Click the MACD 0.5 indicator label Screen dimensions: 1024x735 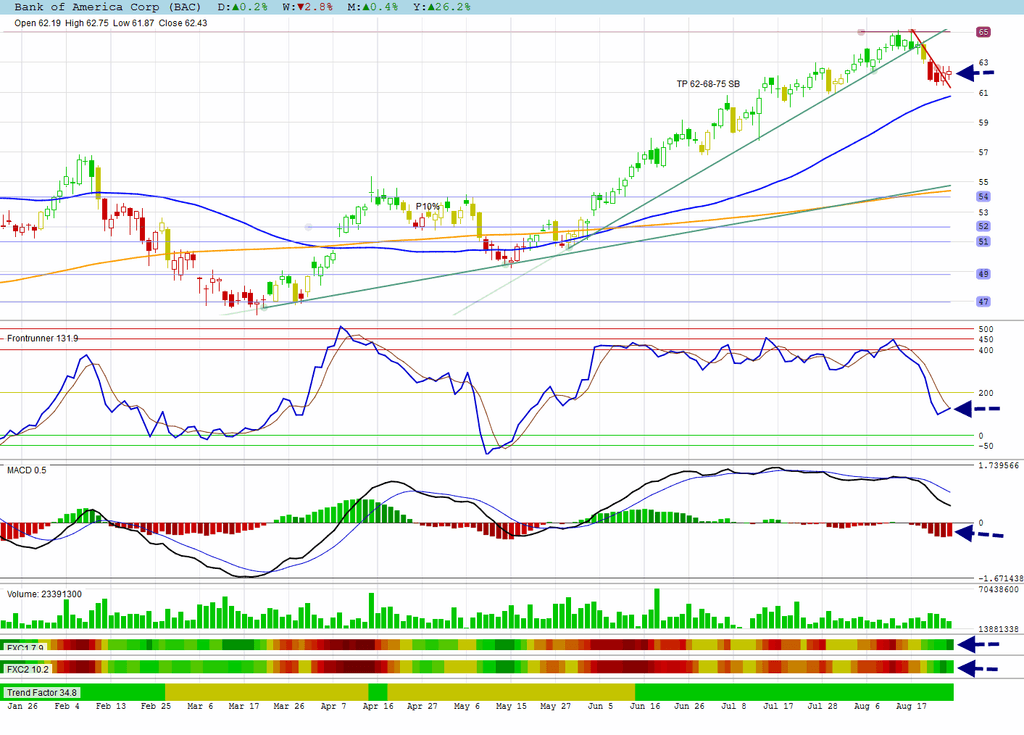pyautogui.click(x=27, y=470)
